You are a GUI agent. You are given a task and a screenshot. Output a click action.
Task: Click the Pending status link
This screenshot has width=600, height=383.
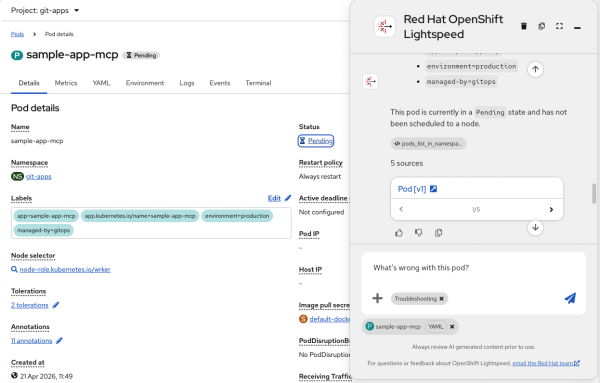pyautogui.click(x=316, y=141)
